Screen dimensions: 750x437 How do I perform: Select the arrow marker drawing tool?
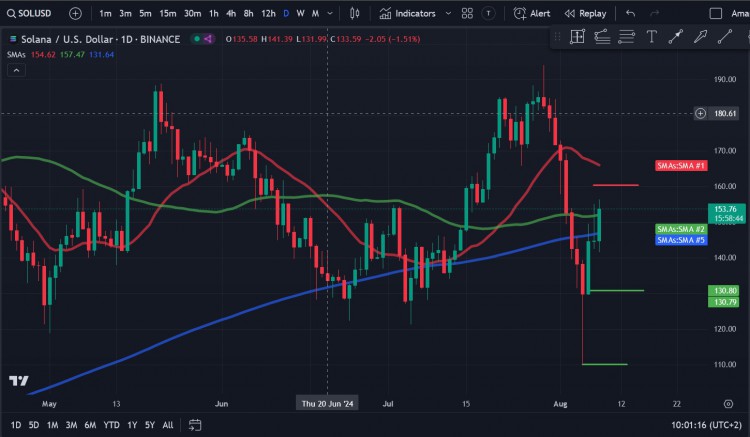[700, 37]
